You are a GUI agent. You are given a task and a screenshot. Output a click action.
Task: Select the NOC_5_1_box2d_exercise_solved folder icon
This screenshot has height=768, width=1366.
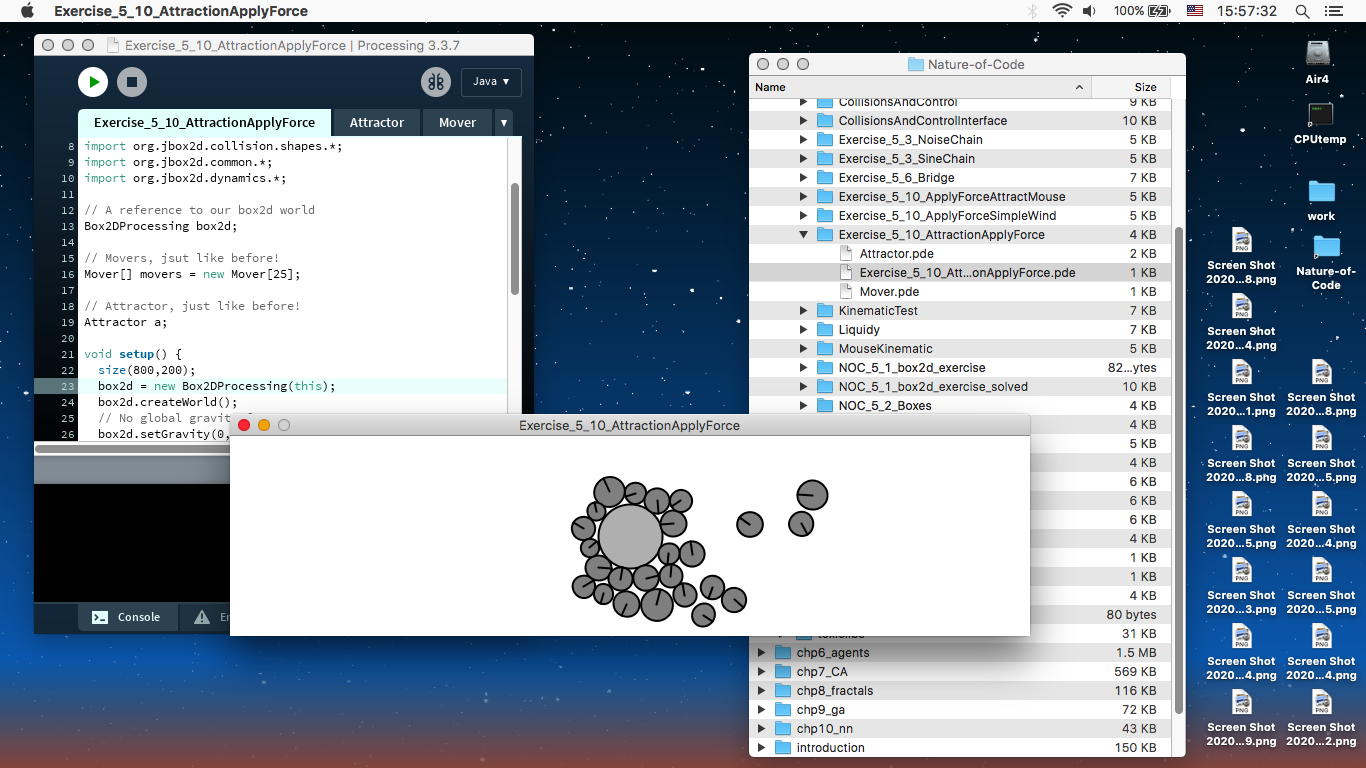pos(825,387)
